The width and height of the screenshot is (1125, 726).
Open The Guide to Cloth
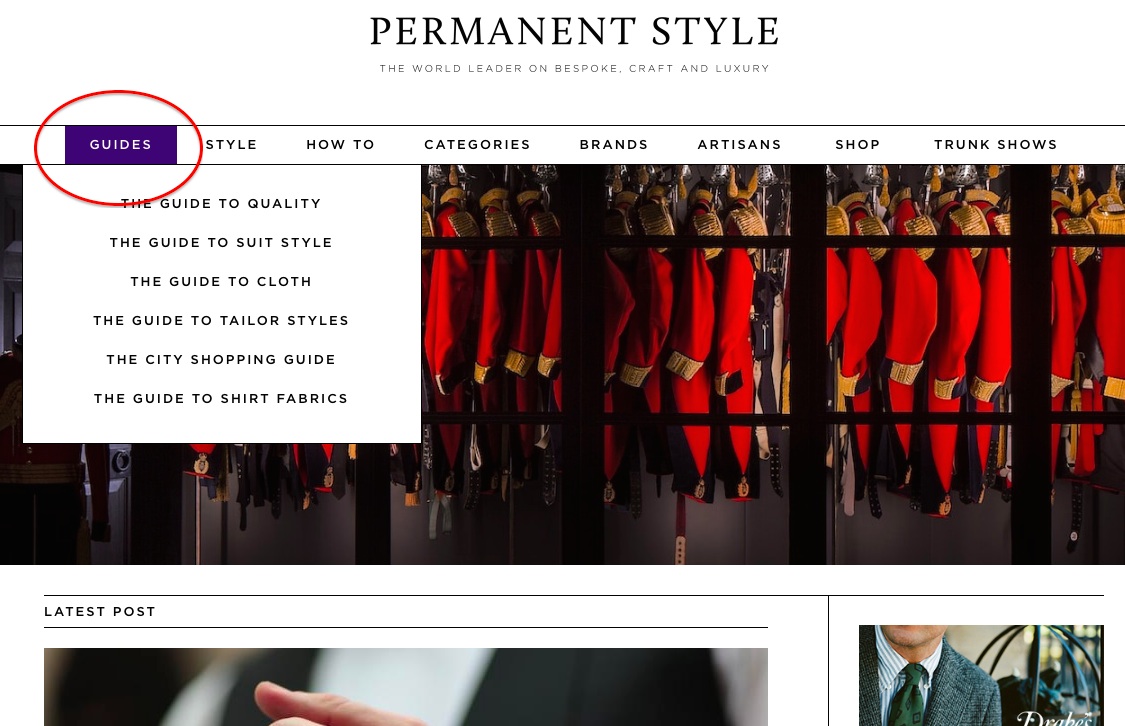pos(221,281)
